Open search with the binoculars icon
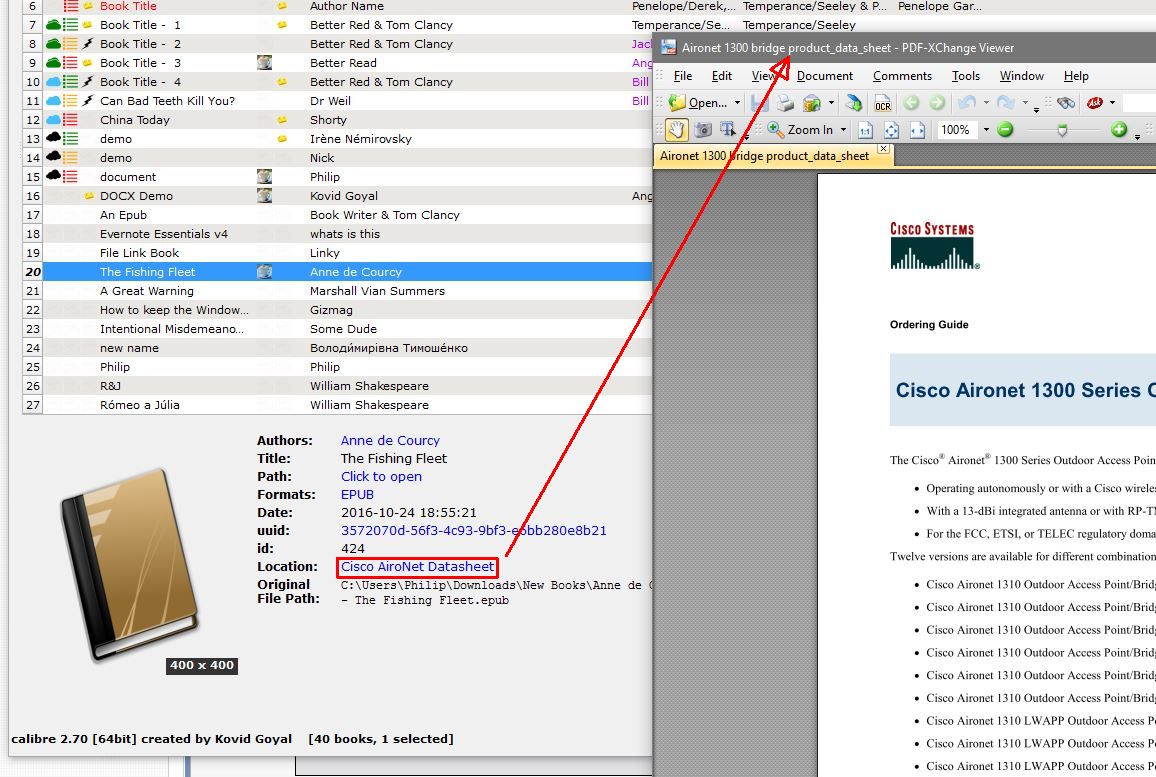The height and width of the screenshot is (777, 1156). pyautogui.click(x=1065, y=103)
